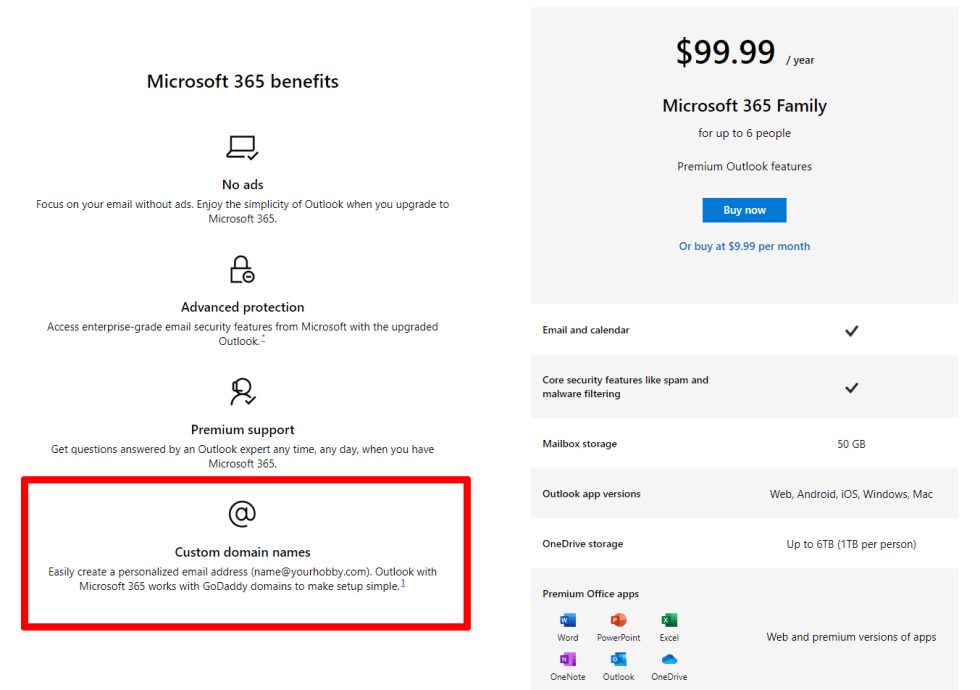
Task: Click the Core security features checkmark
Action: (851, 388)
